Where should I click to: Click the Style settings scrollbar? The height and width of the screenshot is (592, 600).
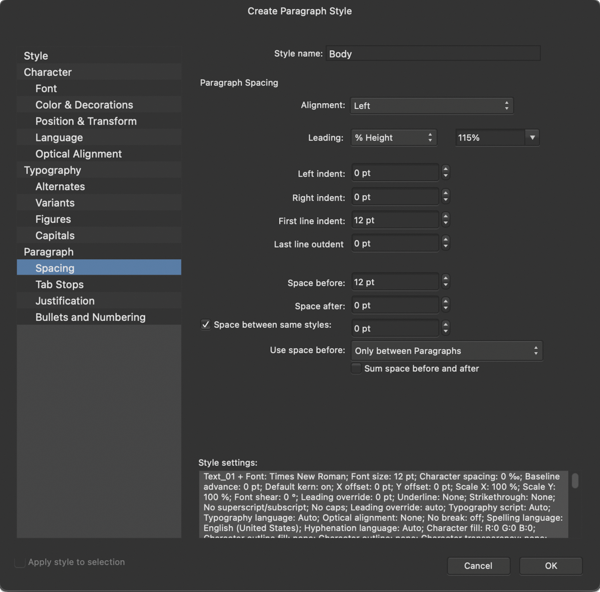point(575,480)
